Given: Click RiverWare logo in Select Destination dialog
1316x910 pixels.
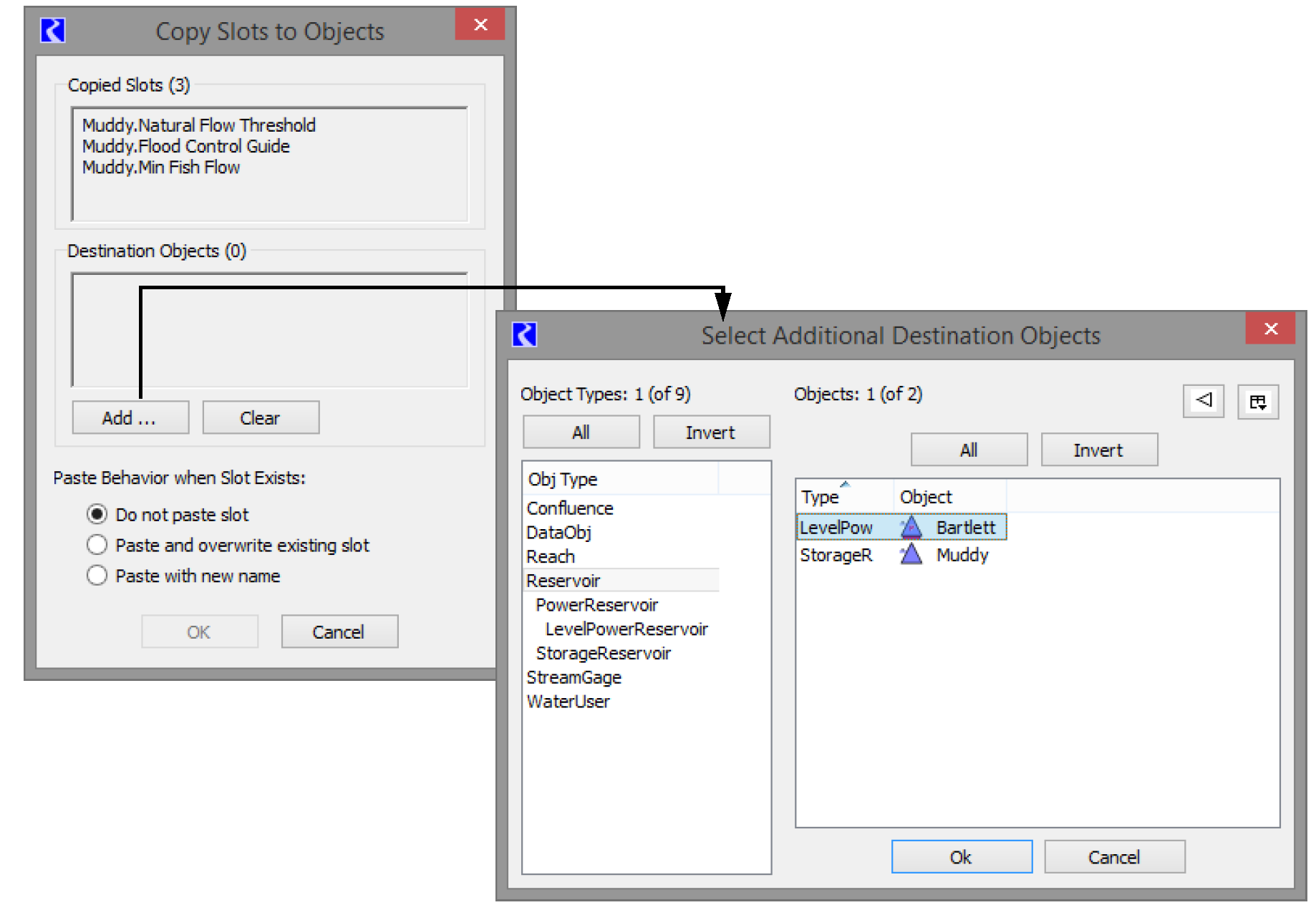Looking at the screenshot, I should click(524, 334).
